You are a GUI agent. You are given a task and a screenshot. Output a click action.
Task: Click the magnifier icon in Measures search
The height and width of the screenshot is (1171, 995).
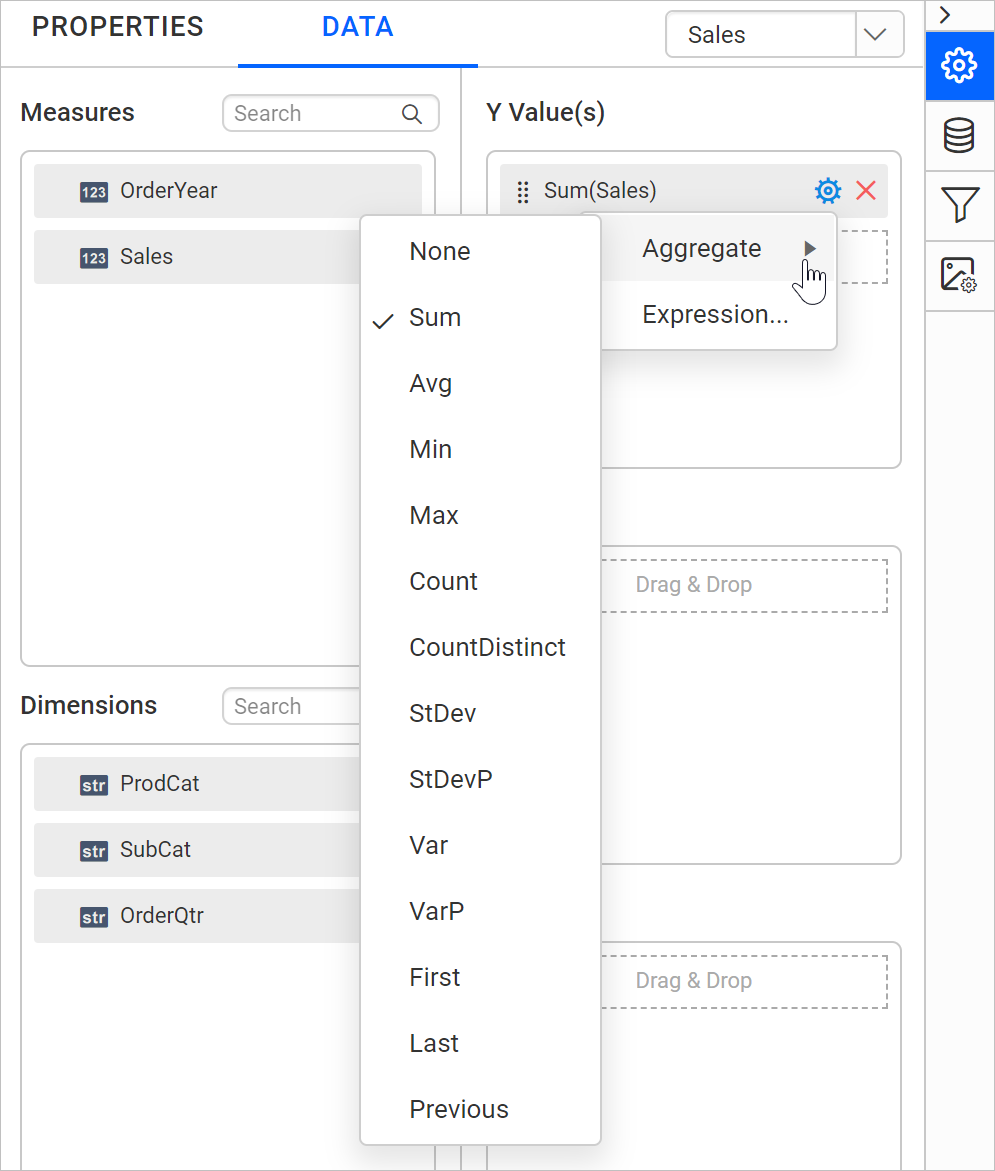click(x=411, y=113)
